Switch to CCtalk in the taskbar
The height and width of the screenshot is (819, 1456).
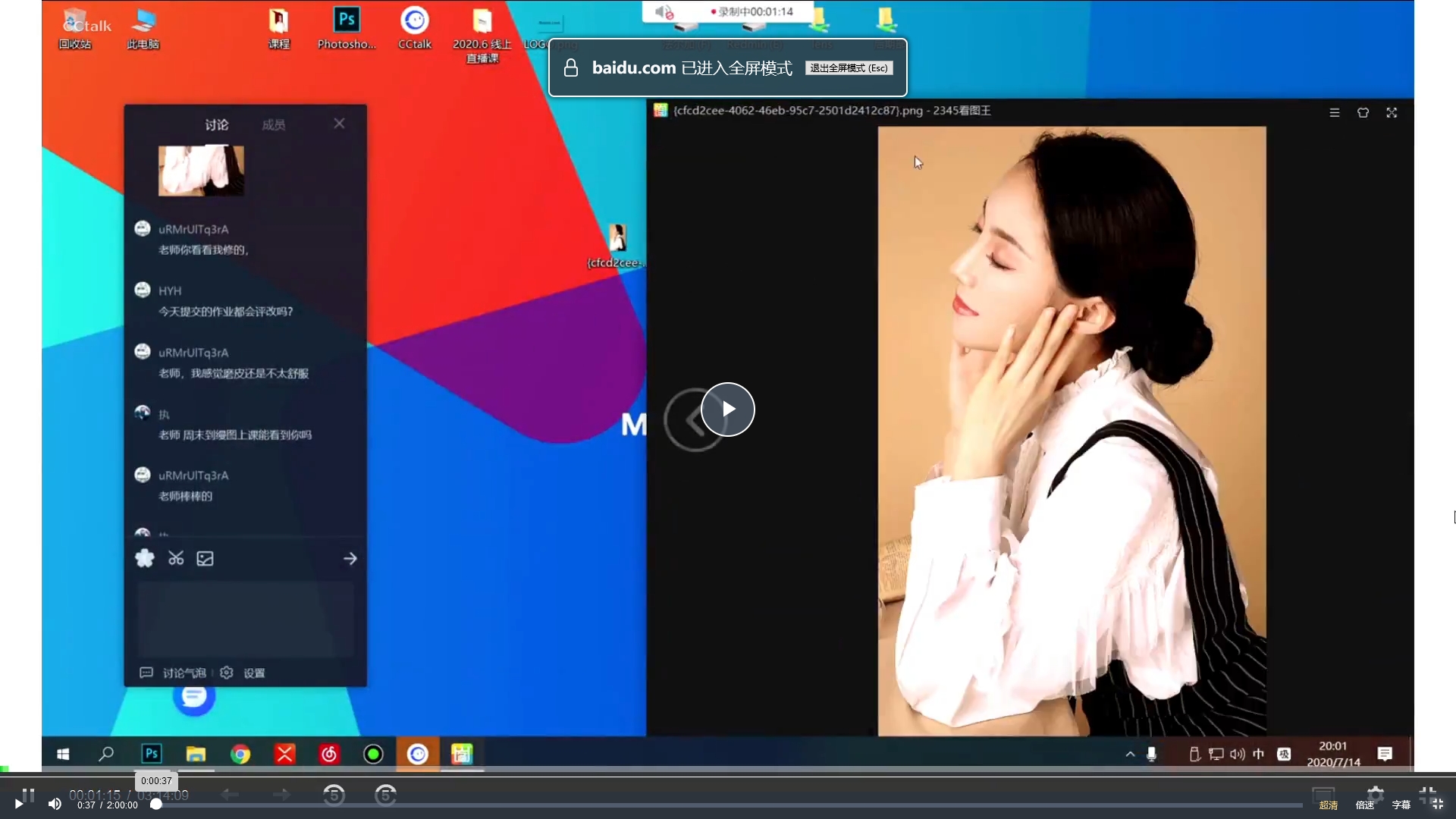(x=418, y=754)
